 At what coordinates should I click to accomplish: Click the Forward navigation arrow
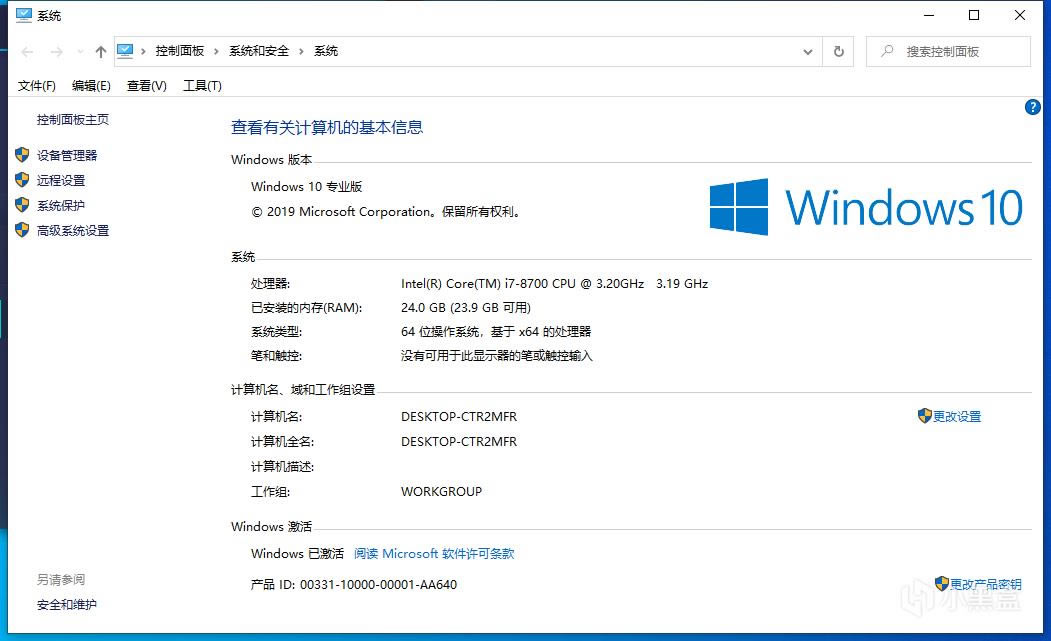click(x=57, y=52)
